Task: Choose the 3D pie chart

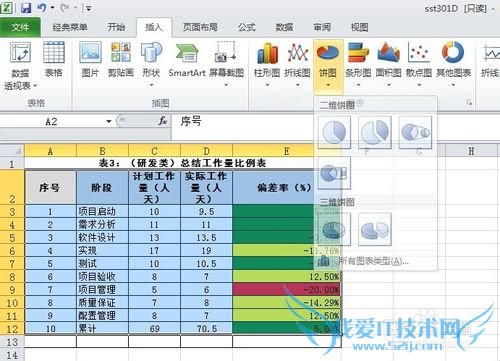Action: coord(334,230)
